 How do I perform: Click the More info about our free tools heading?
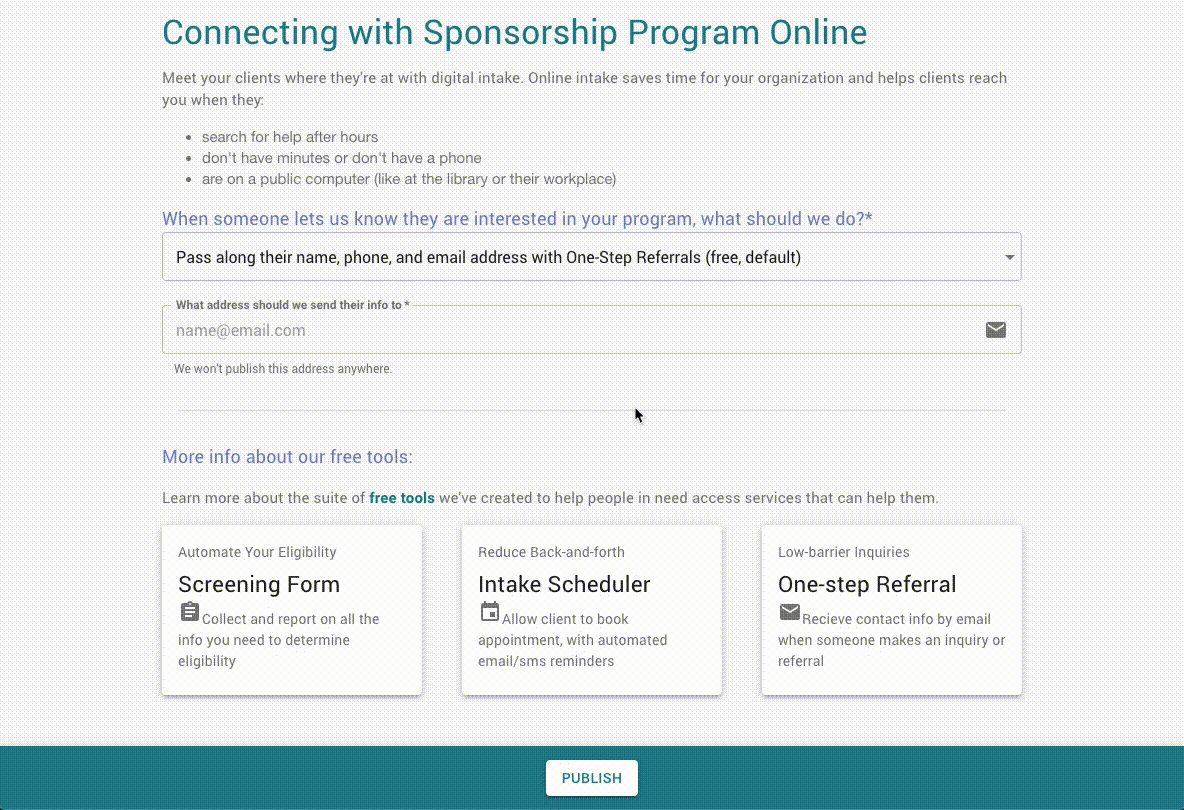pyautogui.click(x=287, y=457)
